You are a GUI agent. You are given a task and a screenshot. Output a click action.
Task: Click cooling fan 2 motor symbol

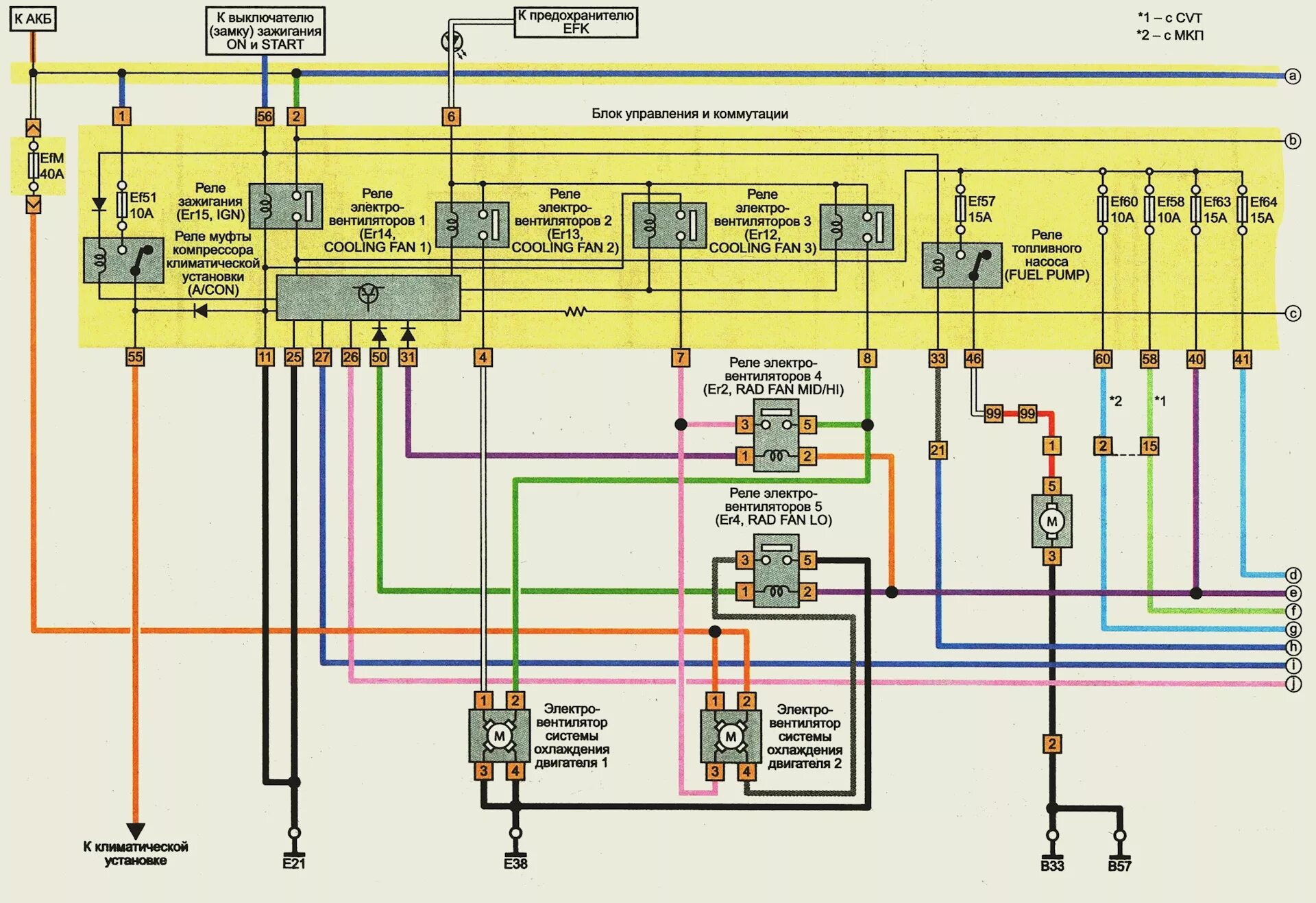click(x=731, y=737)
